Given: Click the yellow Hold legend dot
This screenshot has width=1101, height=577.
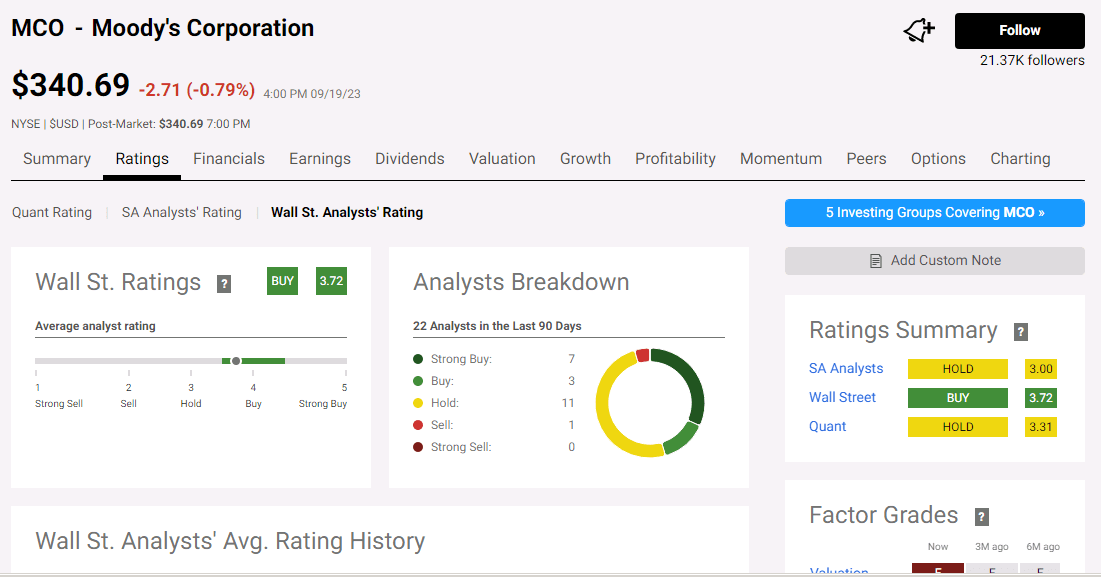Looking at the screenshot, I should 418,403.
